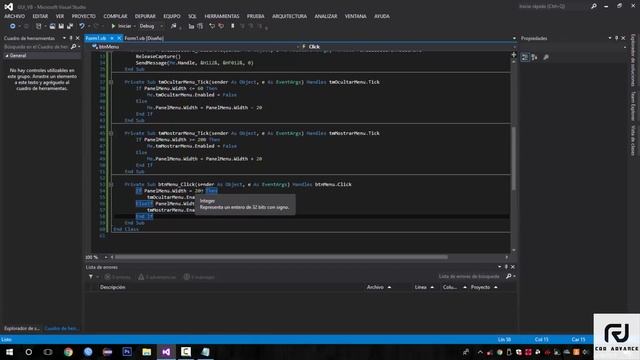
Task: Click the undo toolbar icon
Action: [82, 26]
